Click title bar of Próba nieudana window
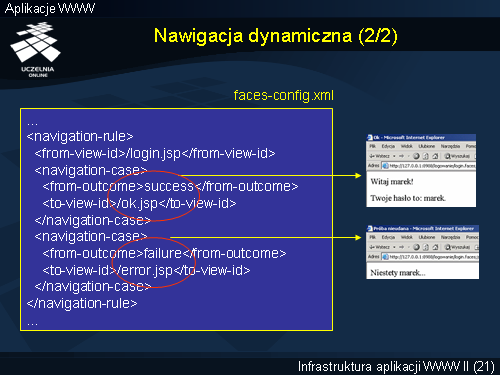Screen dimensions: 500x375 point(423,228)
